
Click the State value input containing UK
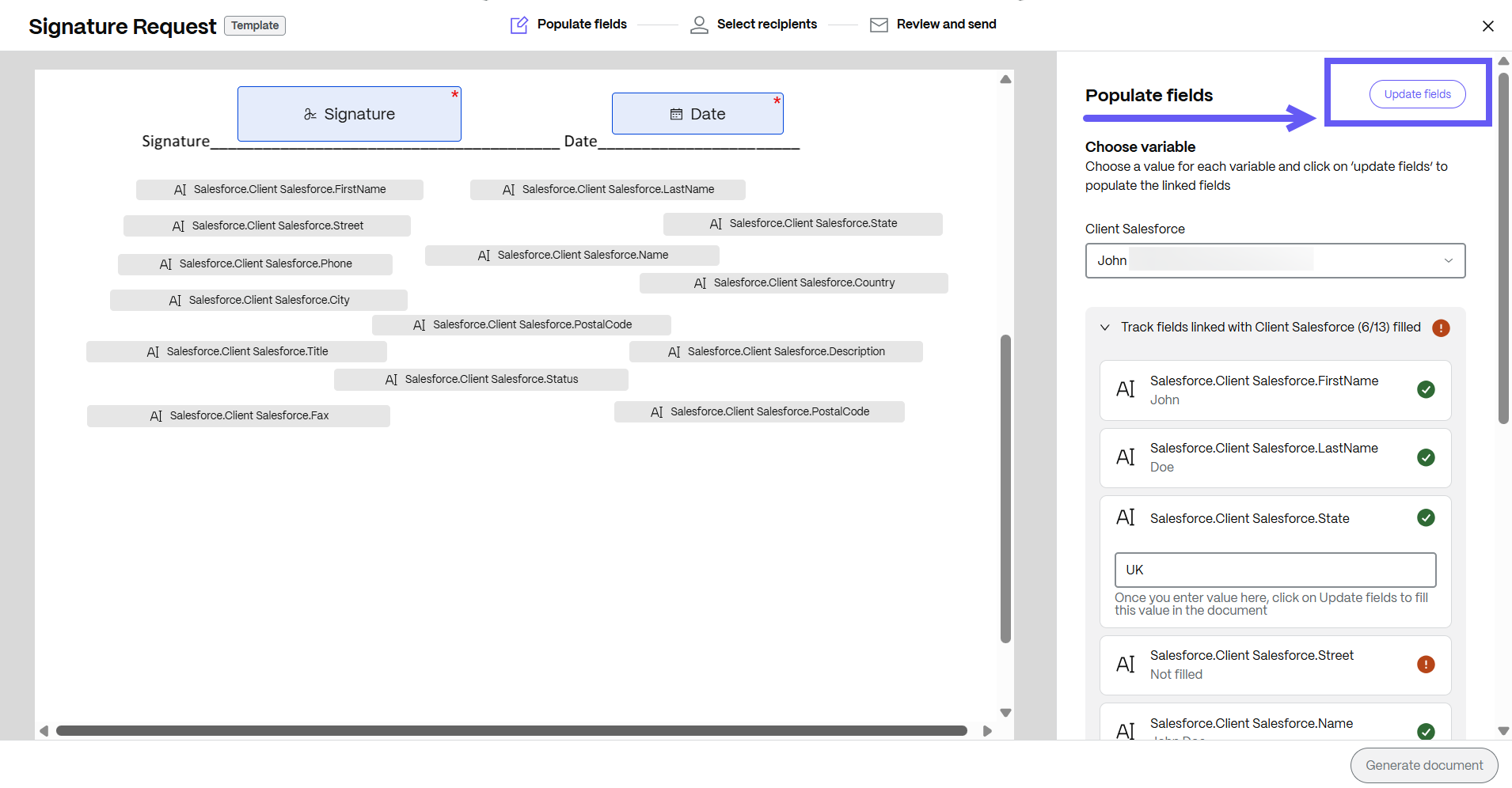1275,570
